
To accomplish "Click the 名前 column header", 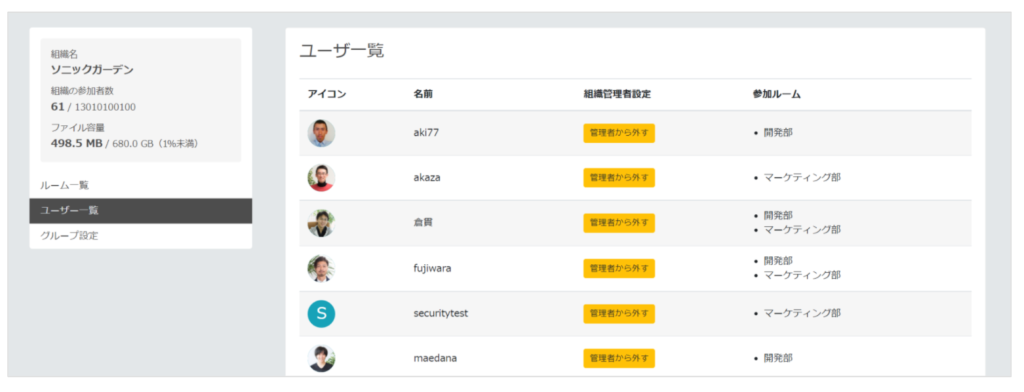I will pos(423,94).
